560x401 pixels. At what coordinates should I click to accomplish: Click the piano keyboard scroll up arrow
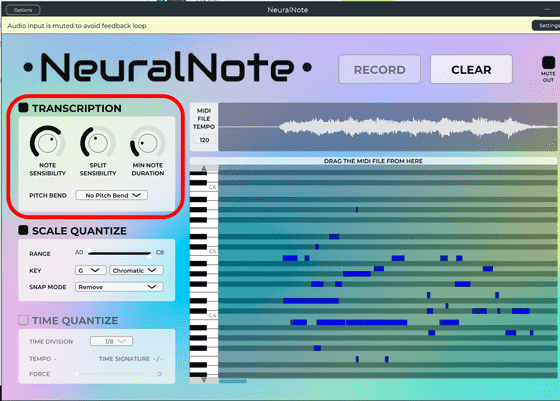(x=204, y=168)
